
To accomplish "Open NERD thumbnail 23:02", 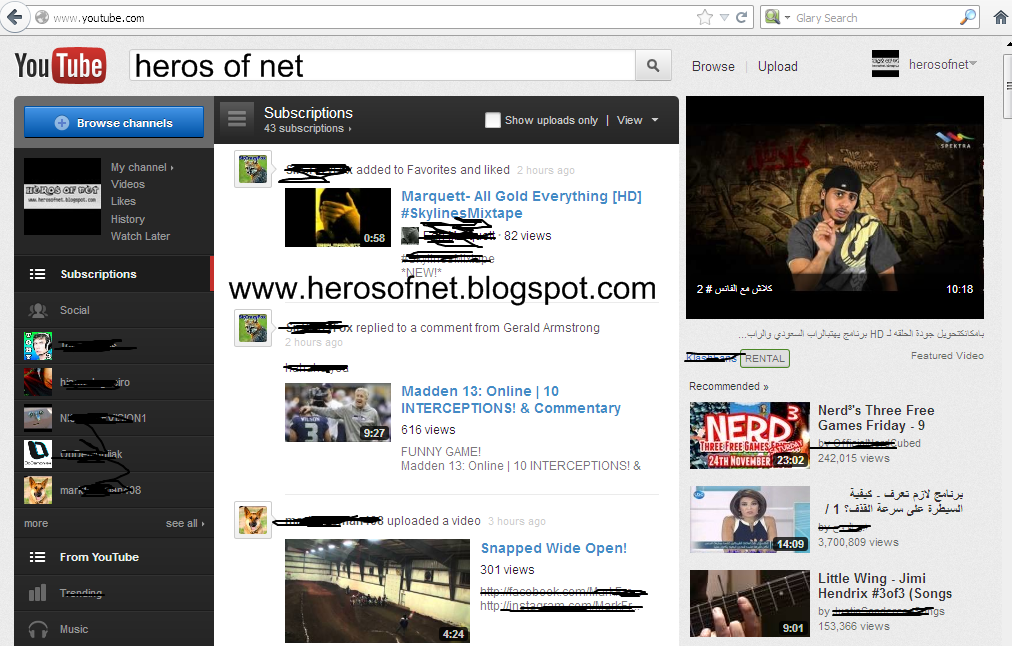I will (x=749, y=436).
